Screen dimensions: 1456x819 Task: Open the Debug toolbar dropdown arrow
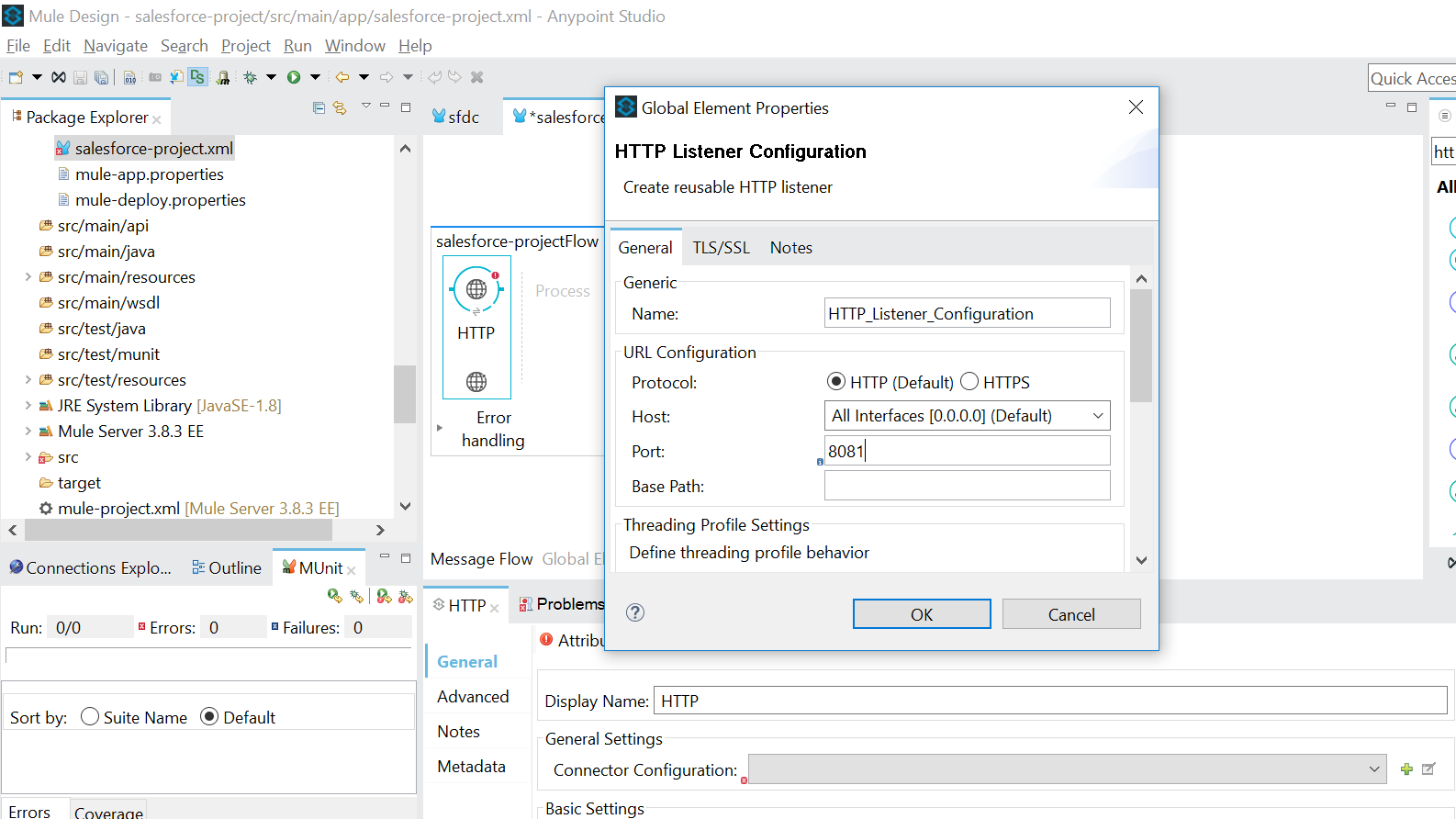click(x=272, y=77)
